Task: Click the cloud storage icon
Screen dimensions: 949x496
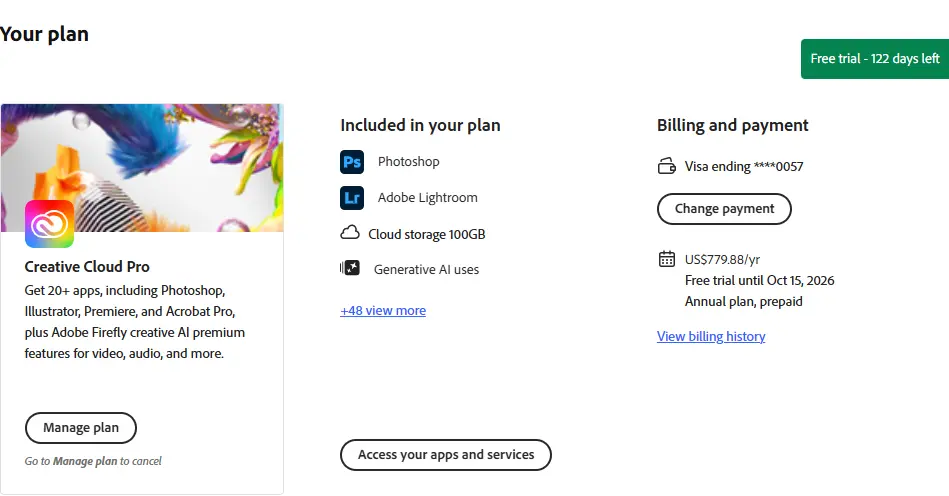Action: point(350,233)
